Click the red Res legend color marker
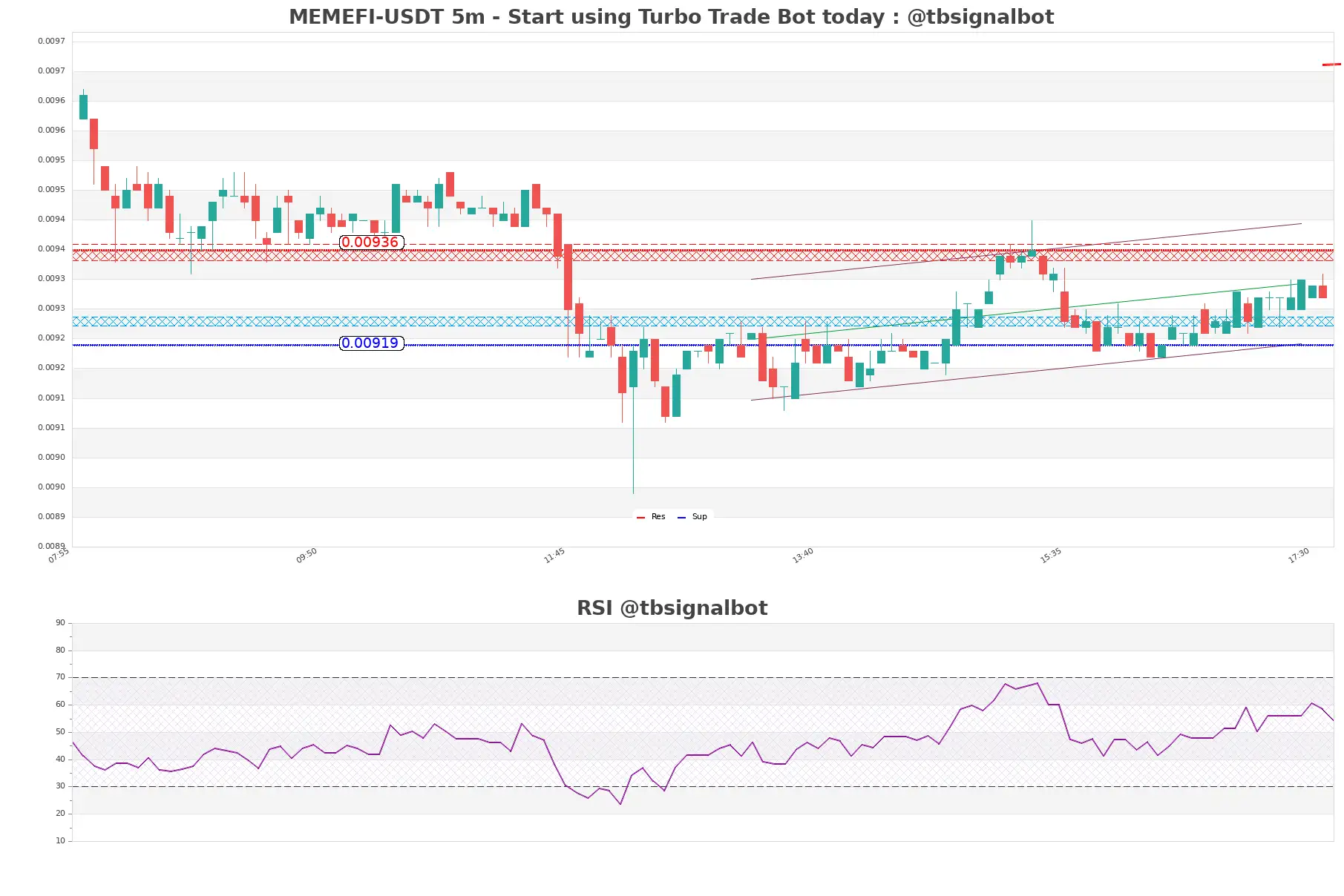The width and height of the screenshot is (1344, 896). [x=640, y=518]
